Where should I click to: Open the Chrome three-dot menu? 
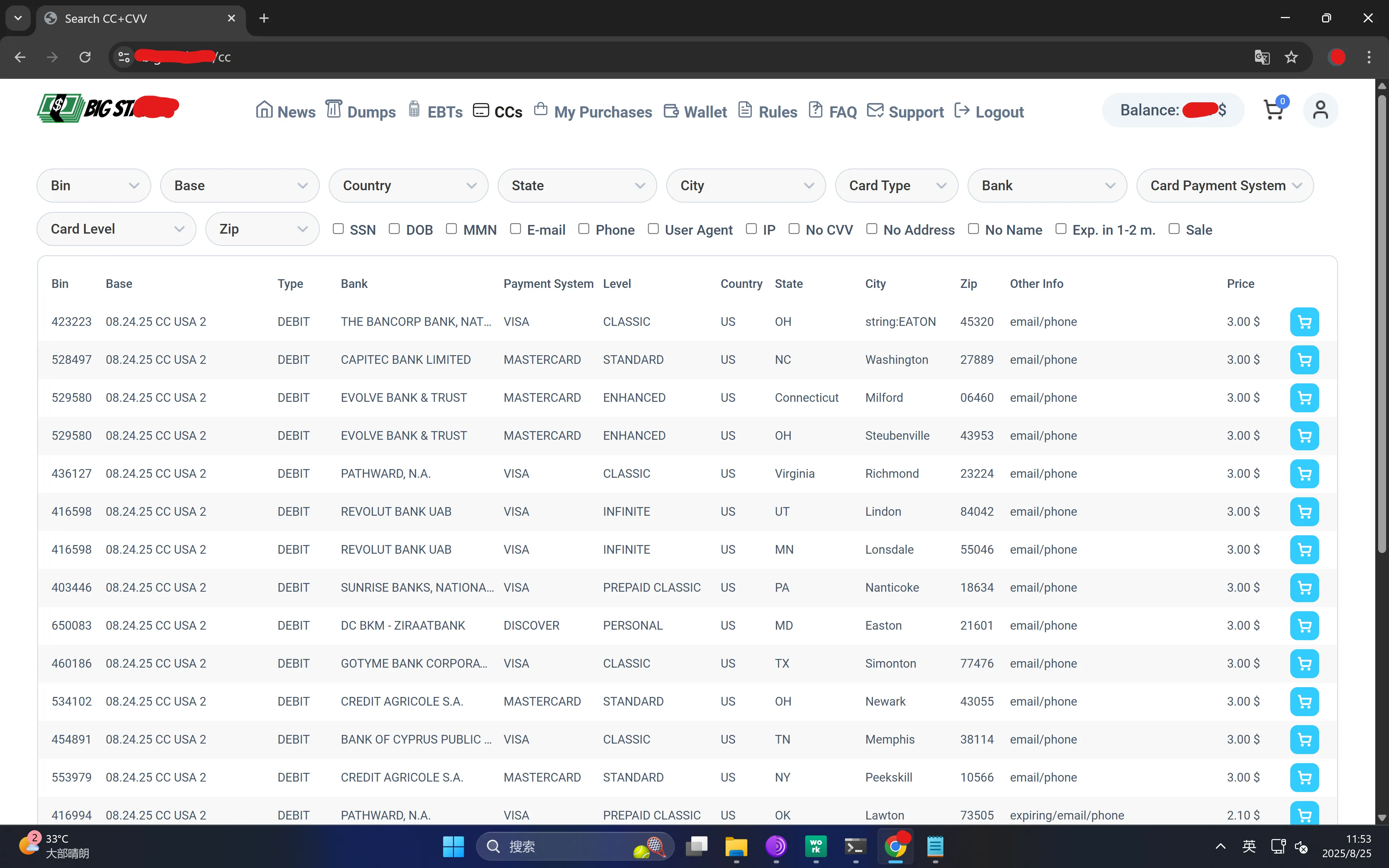pos(1369,57)
